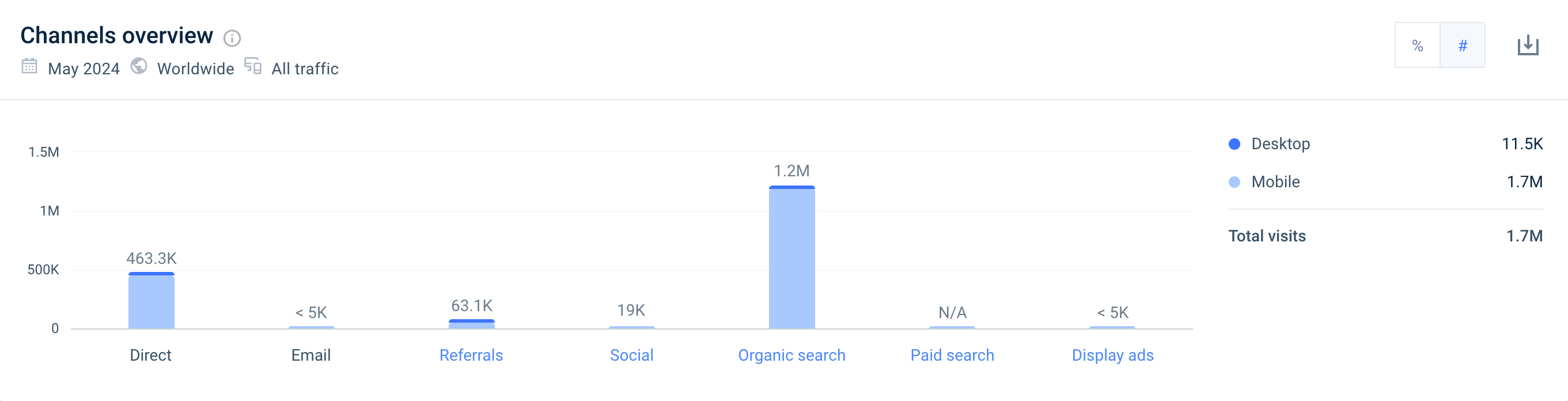Image resolution: width=1568 pixels, height=401 pixels.
Task: Open the Organic search channel link
Action: click(791, 355)
